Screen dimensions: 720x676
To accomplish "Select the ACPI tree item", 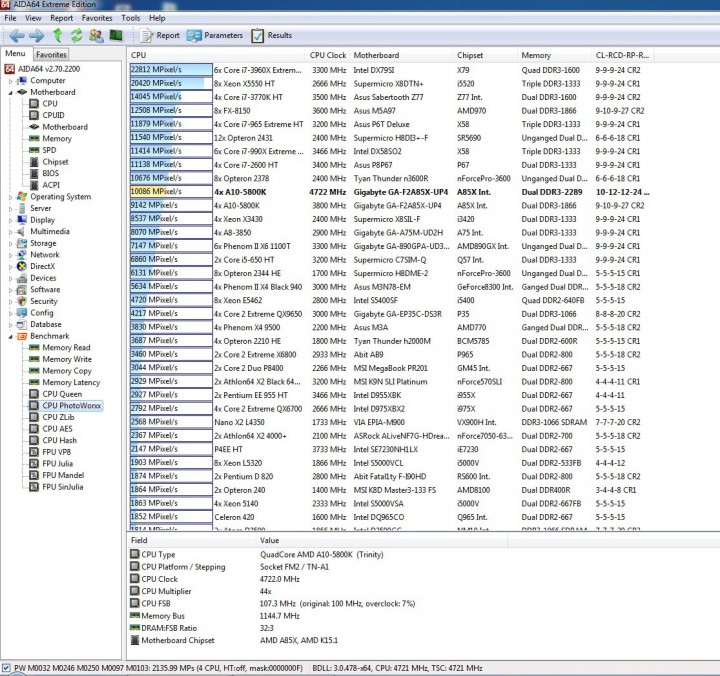I will point(51,185).
